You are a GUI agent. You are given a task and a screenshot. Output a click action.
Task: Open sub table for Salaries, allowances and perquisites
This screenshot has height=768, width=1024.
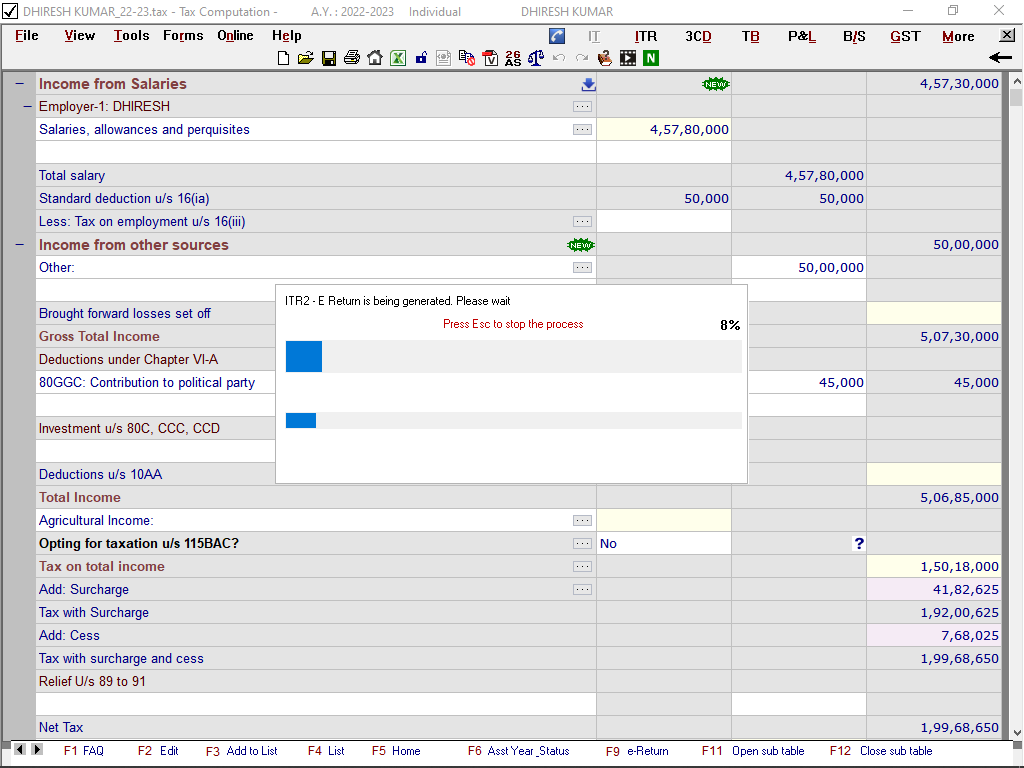pos(582,129)
